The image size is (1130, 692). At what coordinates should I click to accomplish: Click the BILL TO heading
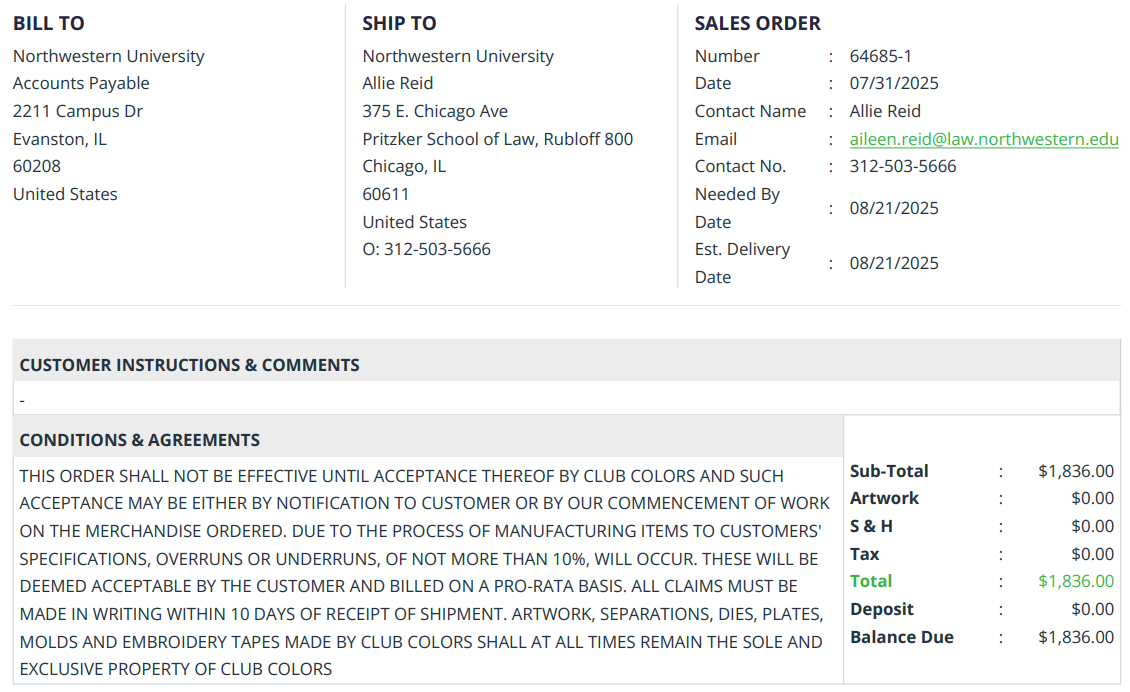pos(49,23)
